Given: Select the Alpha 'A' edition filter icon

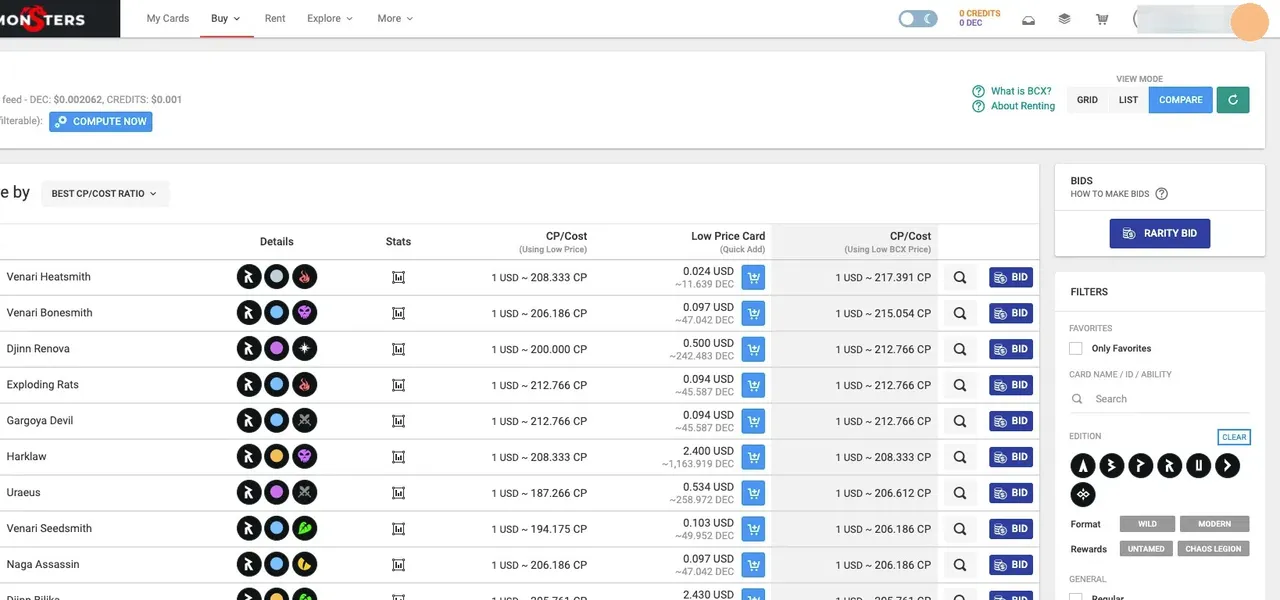Looking at the screenshot, I should tap(1083, 465).
